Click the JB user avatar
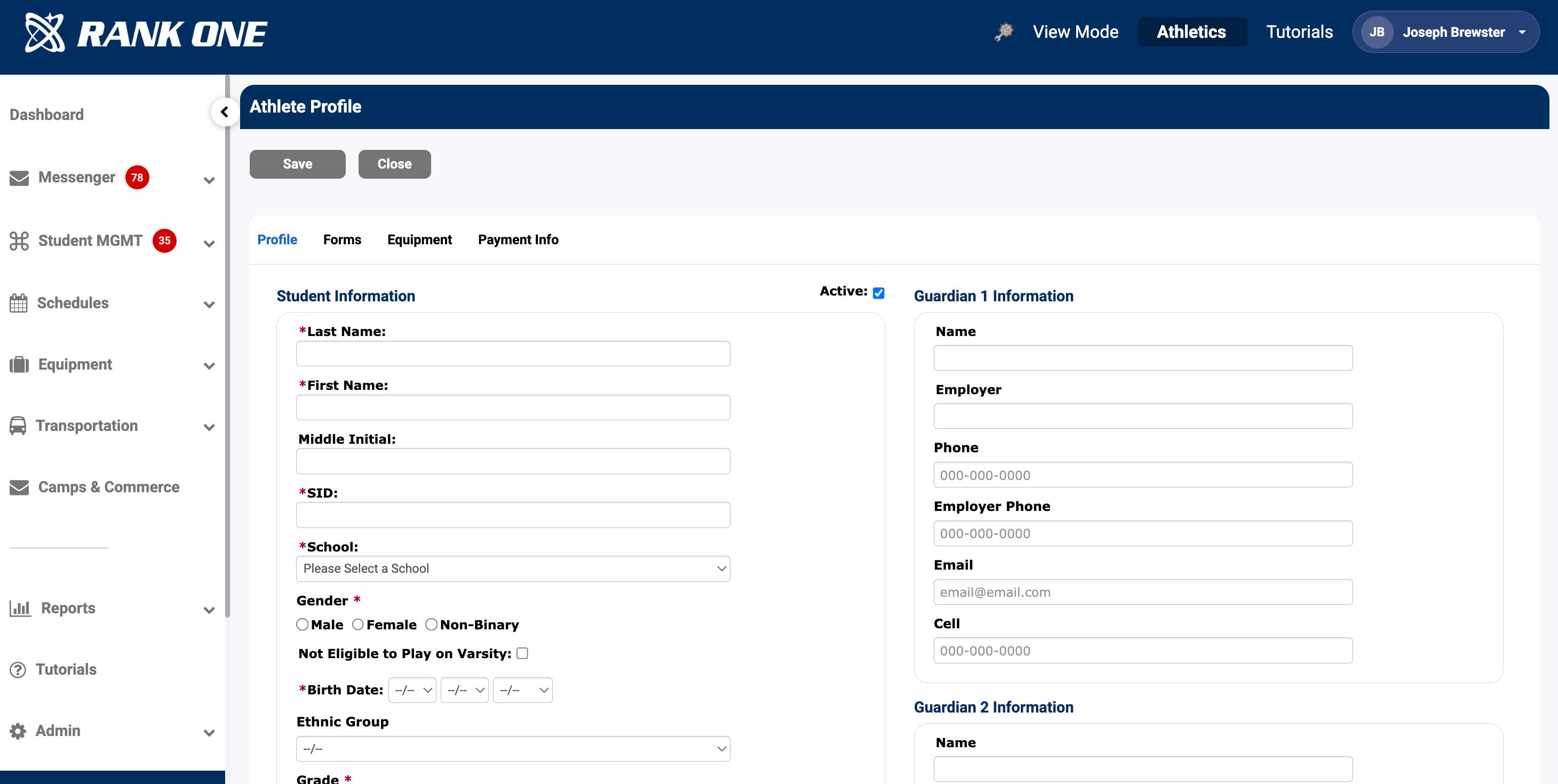1558x784 pixels. coord(1377,32)
